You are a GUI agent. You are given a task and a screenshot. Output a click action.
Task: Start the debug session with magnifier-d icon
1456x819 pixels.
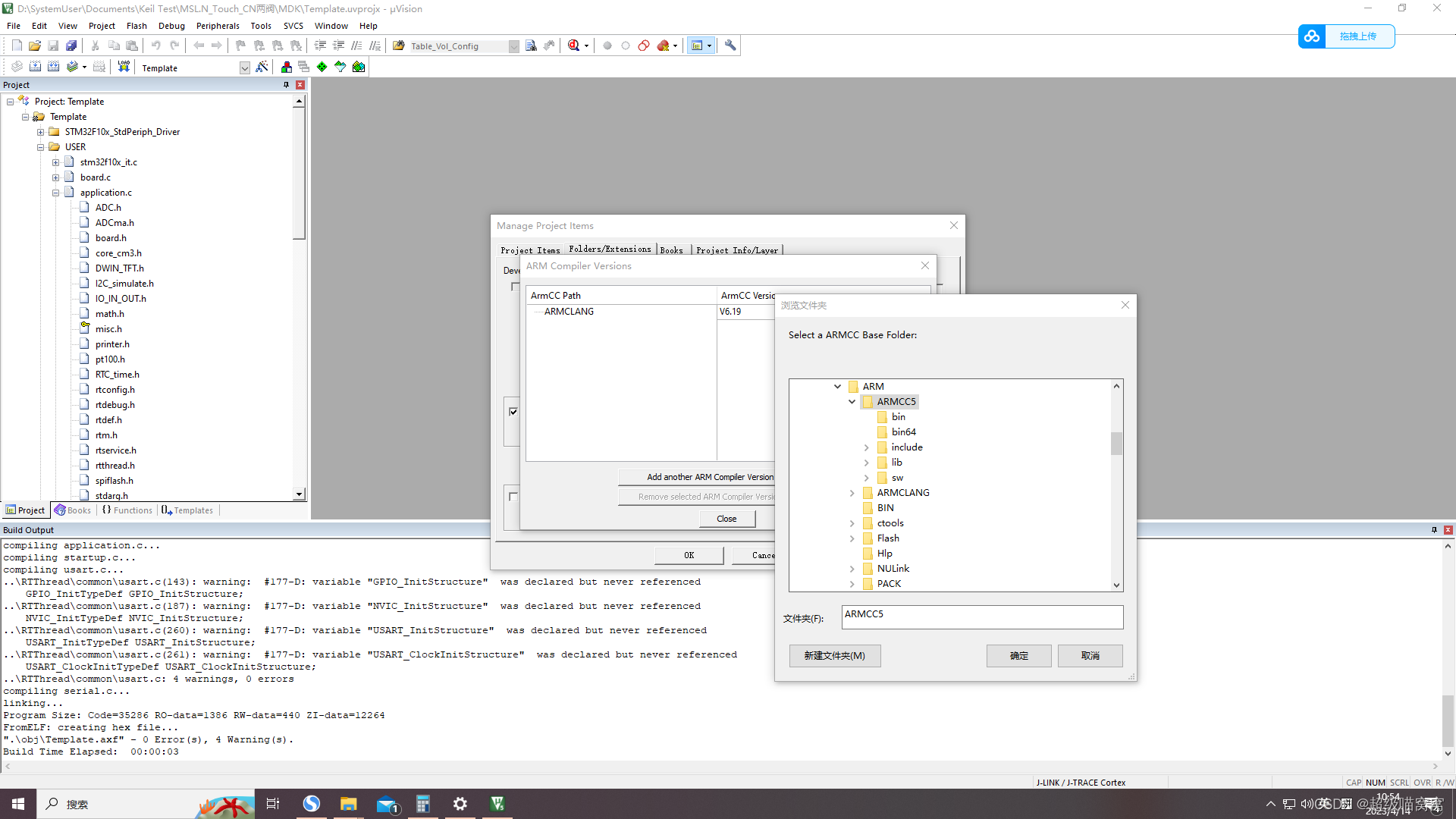(574, 45)
